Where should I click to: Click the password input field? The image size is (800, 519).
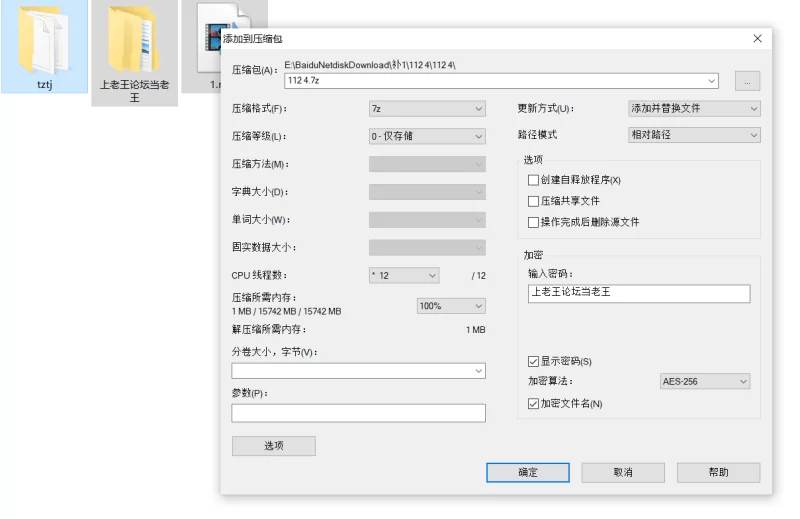click(639, 293)
